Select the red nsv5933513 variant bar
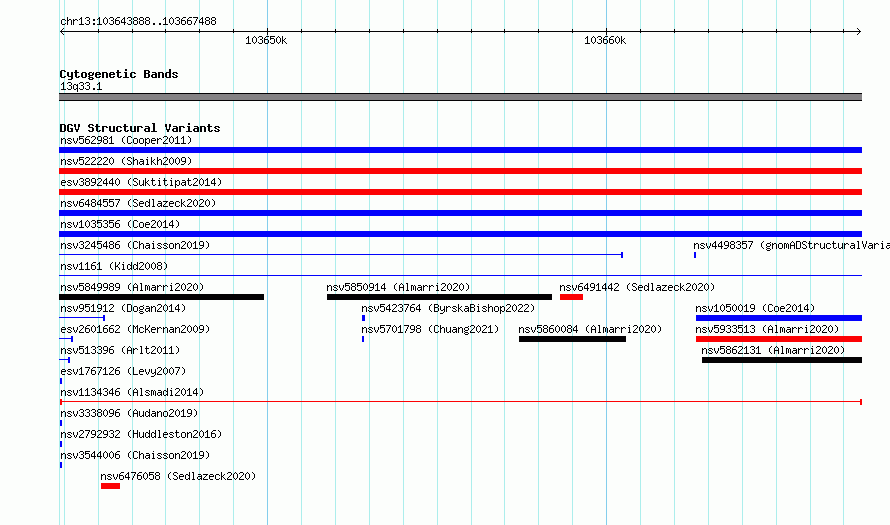Screen dimensions: 890x525 click(779, 339)
